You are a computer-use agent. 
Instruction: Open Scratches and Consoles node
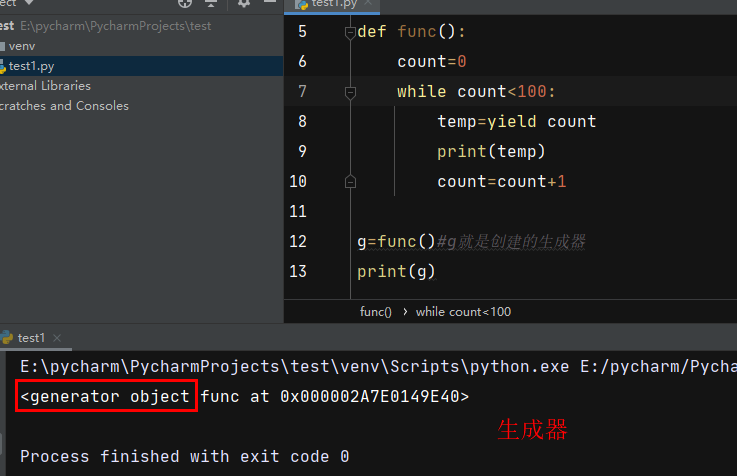coord(64,106)
